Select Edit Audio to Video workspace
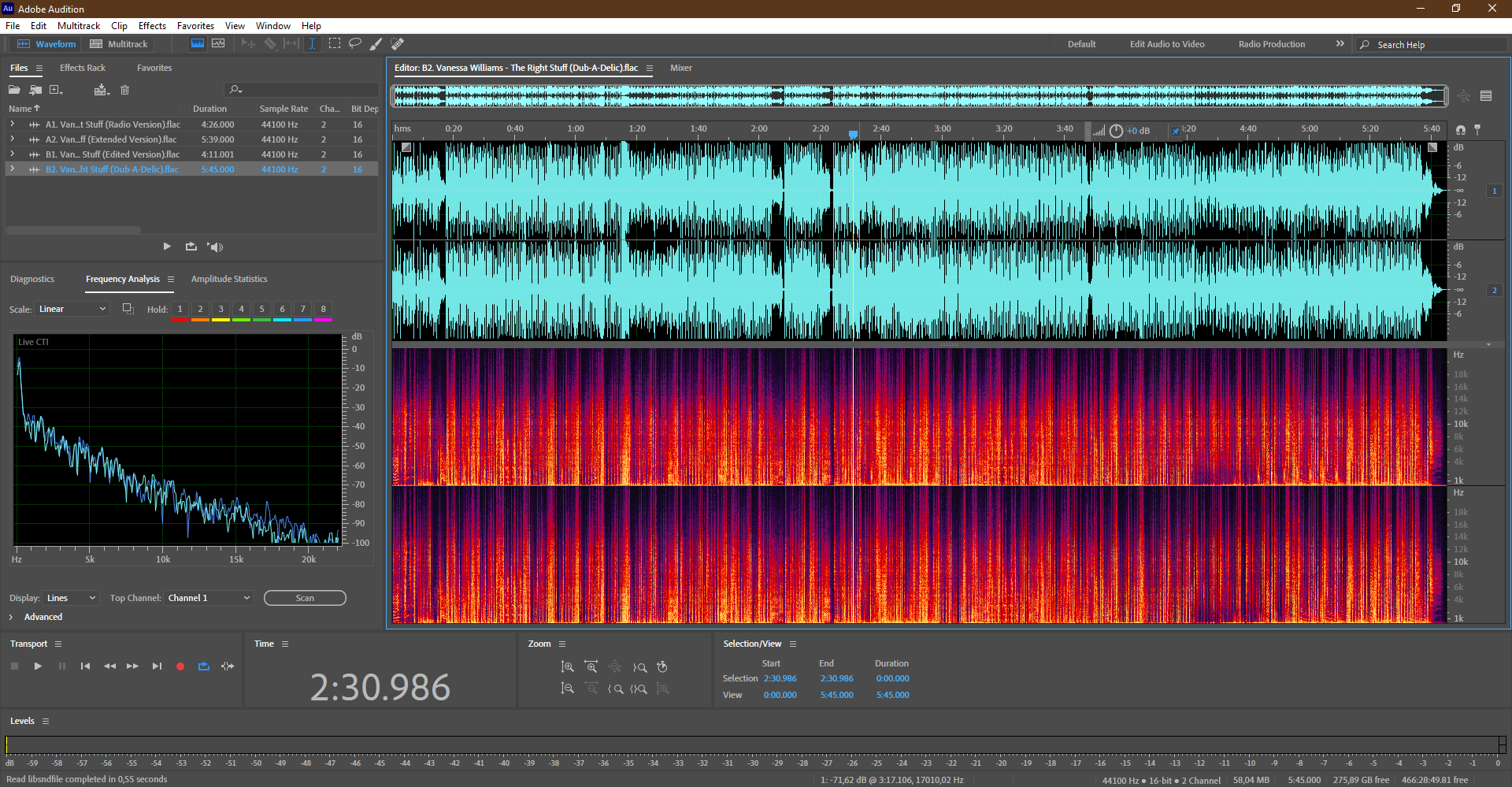1512x787 pixels. pyautogui.click(x=1167, y=44)
